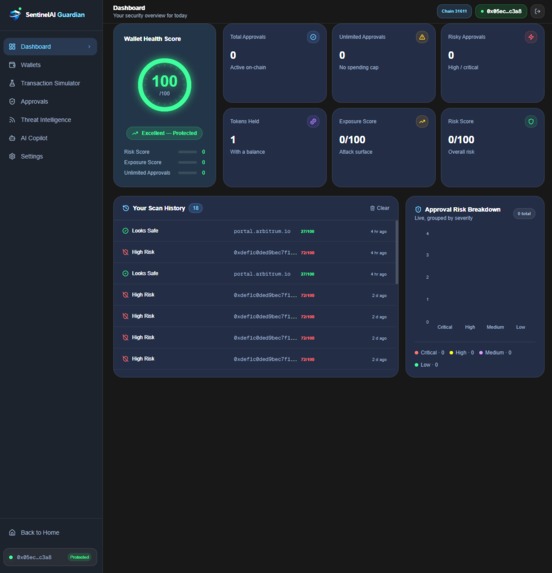
Task: Click the first High Risk blocked icon
Action: pos(125,252)
